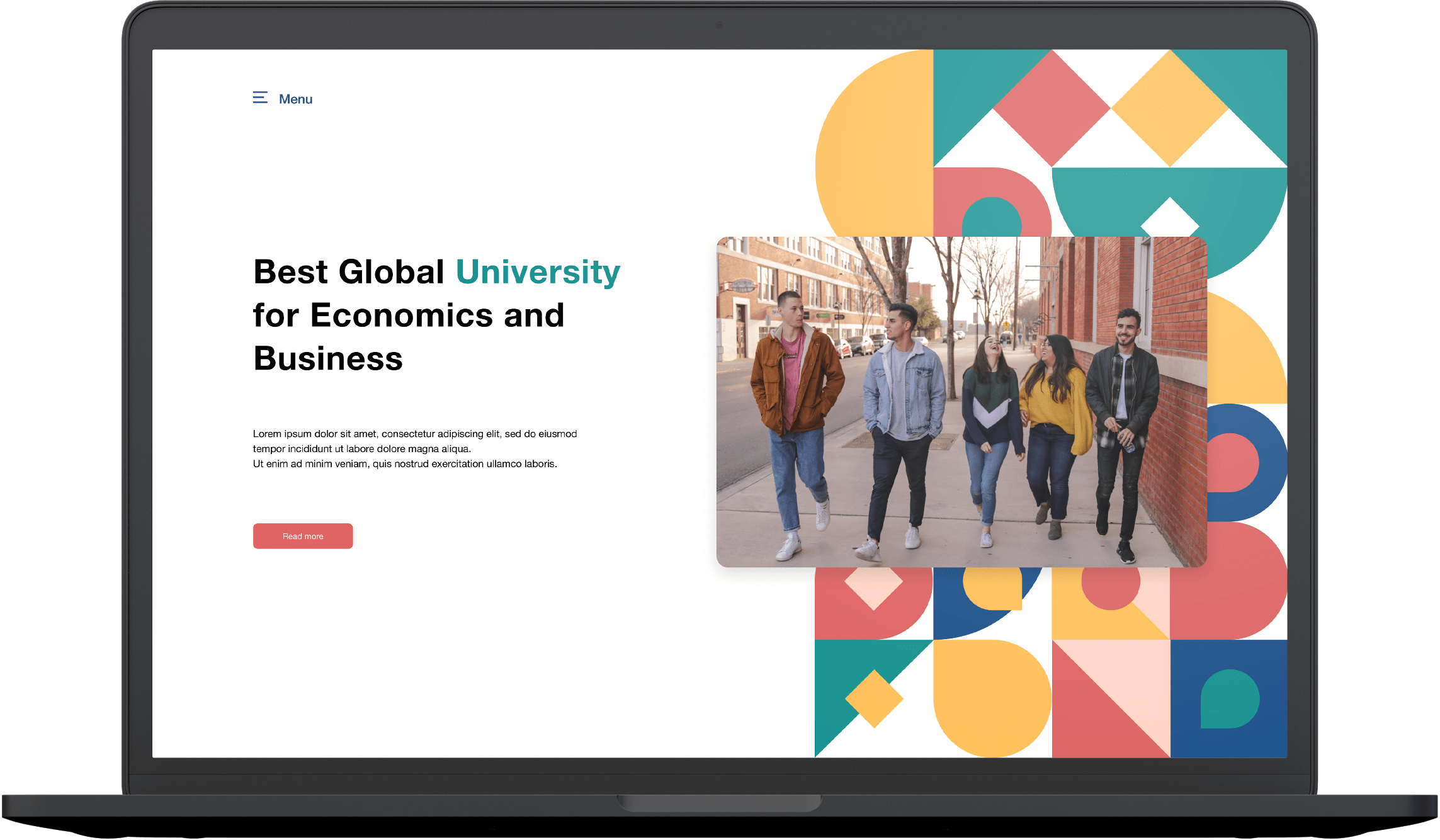Click the pink diamond shape at top

1052,108
